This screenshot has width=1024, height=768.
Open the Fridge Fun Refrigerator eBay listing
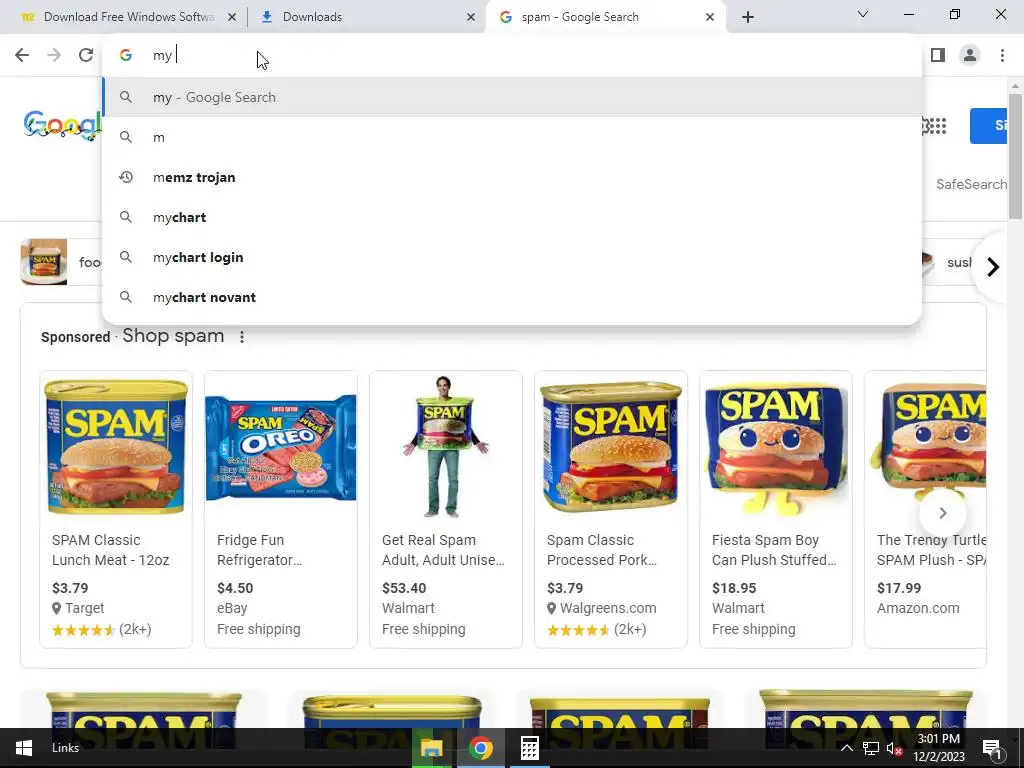[281, 509]
